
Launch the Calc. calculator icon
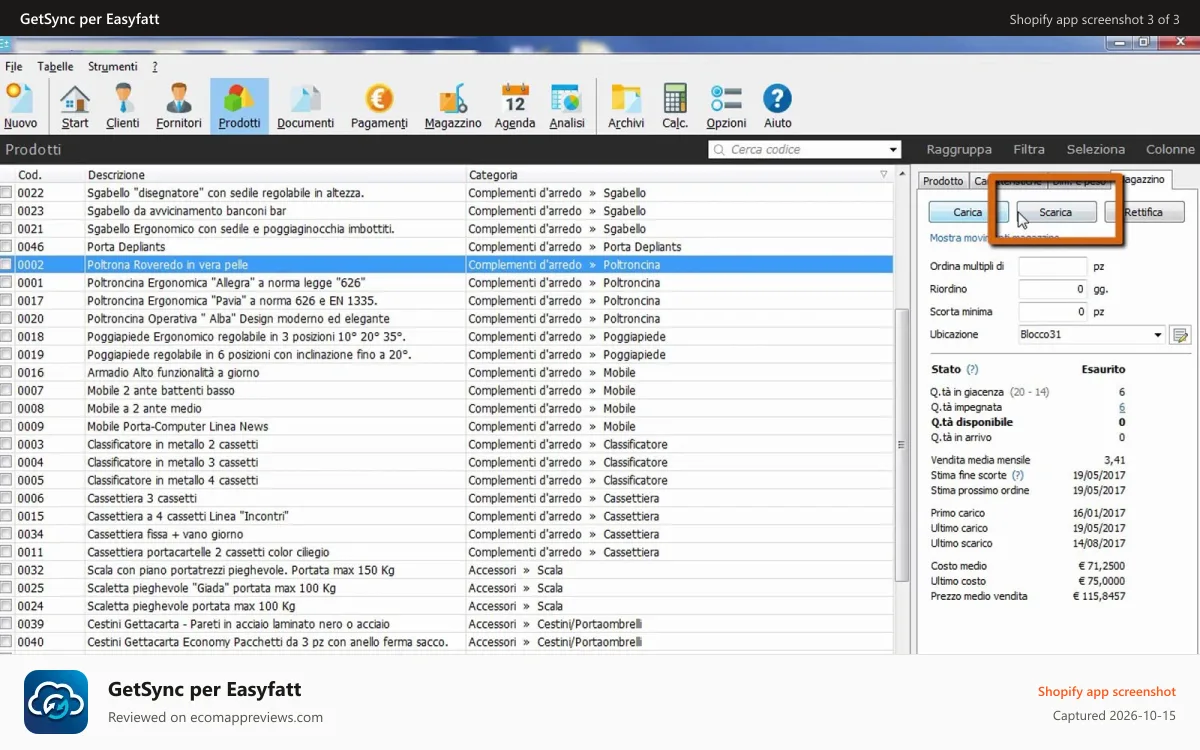[675, 106]
